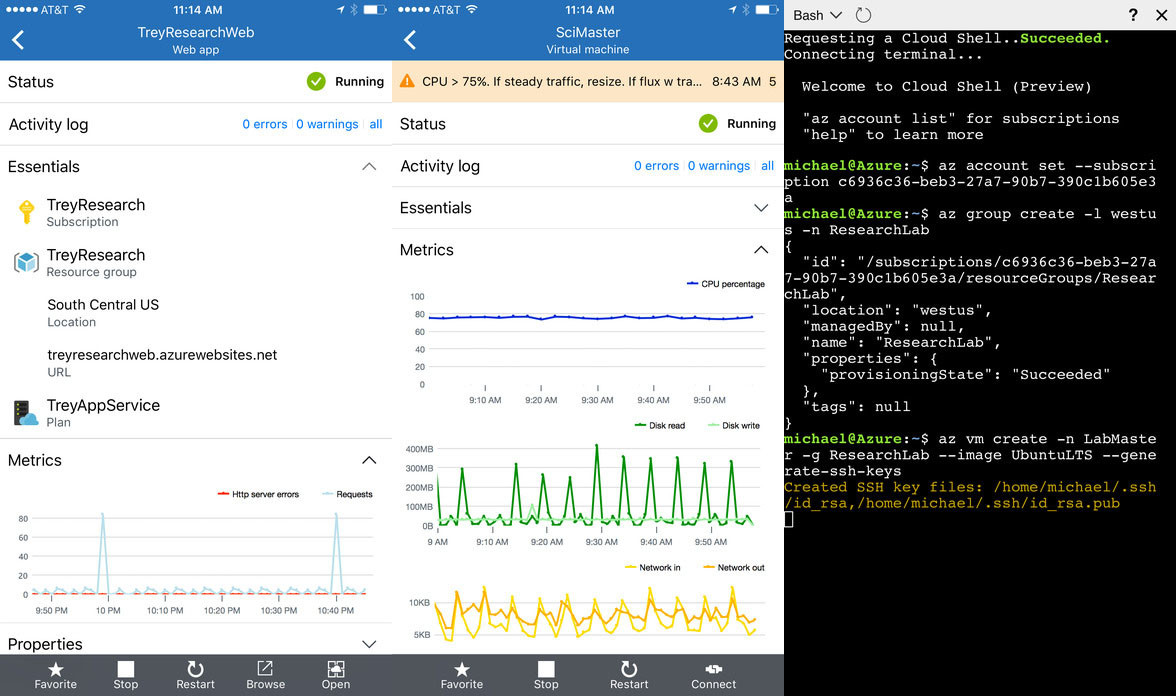Viewport: 1176px width, 696px height.
Task: Restart the SciMaster virtual machine
Action: [x=628, y=675]
